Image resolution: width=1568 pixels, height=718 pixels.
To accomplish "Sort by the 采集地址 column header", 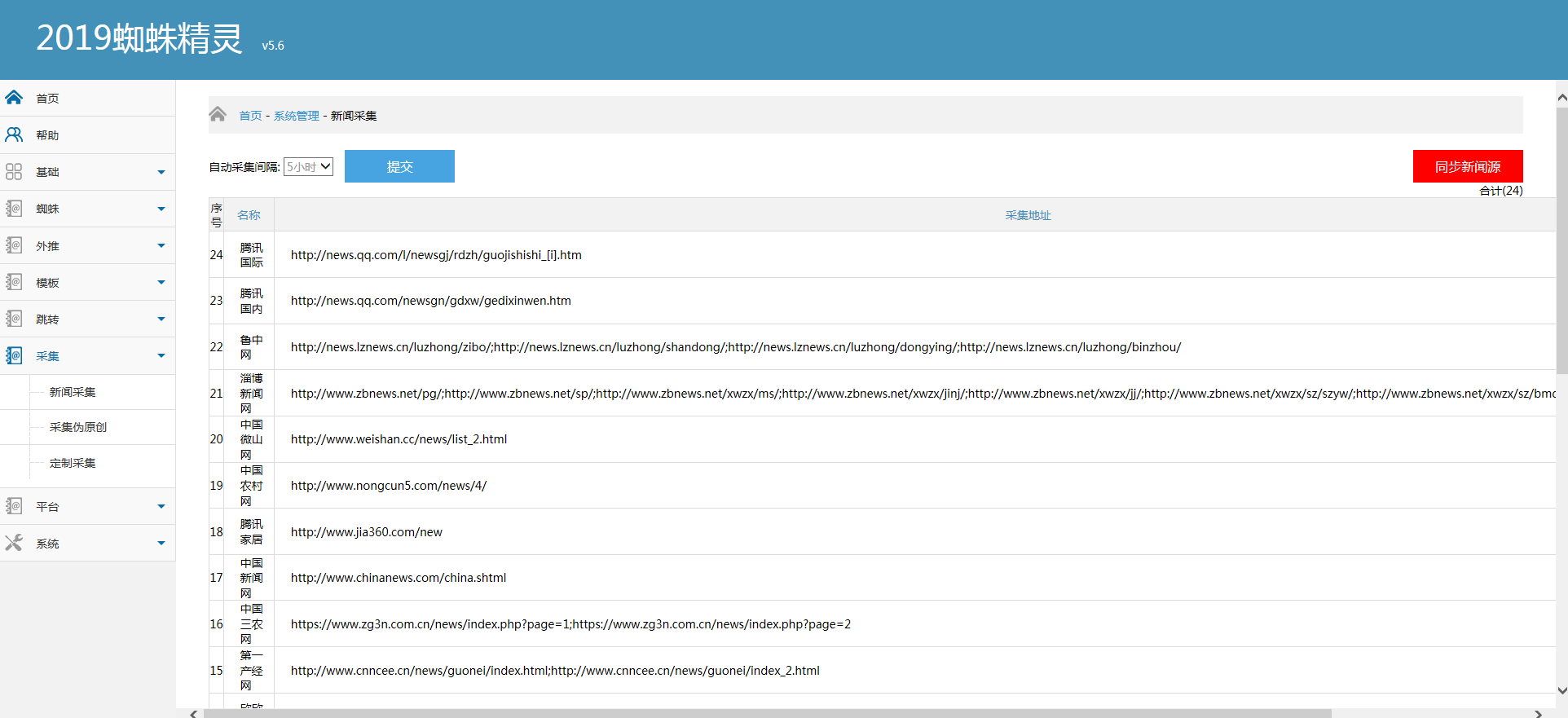I will tap(1028, 215).
